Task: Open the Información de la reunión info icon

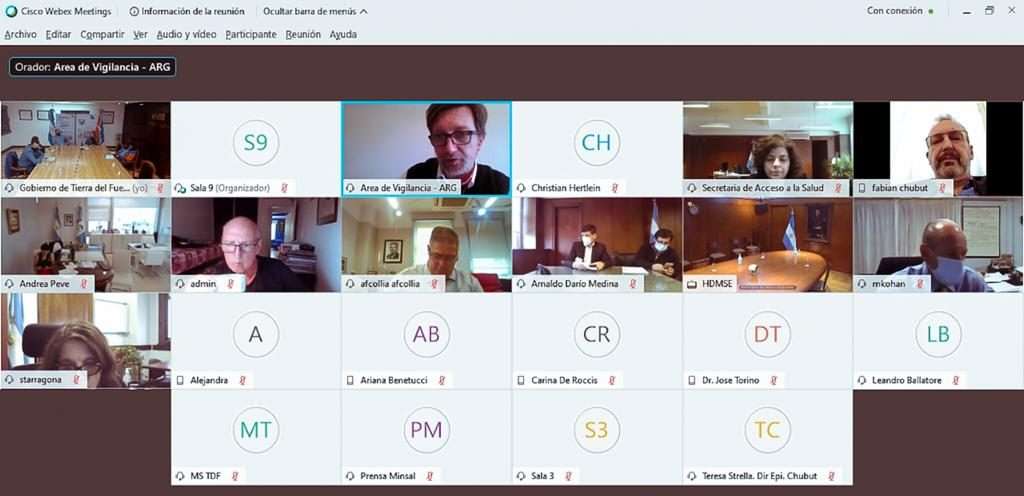Action: point(134,11)
